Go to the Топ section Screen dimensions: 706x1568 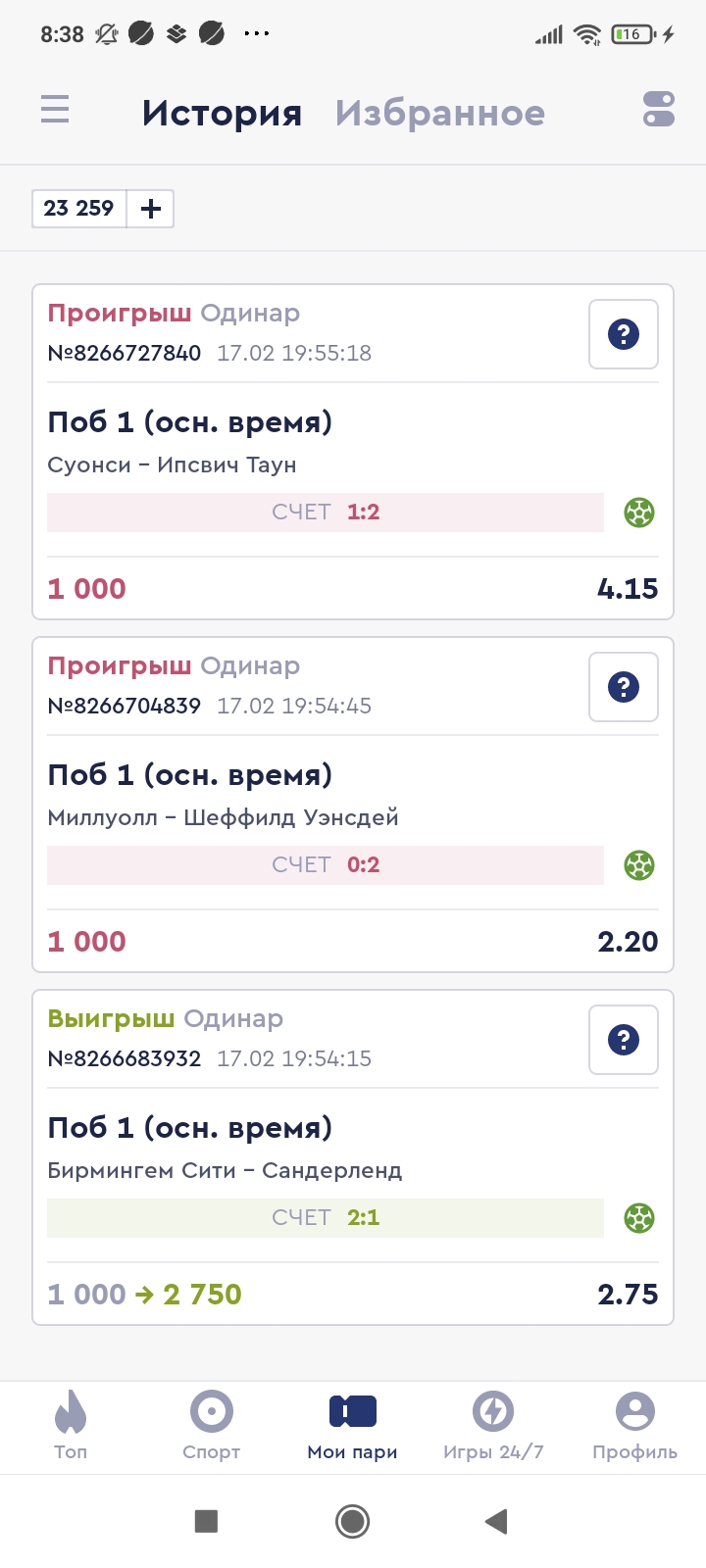point(71,1424)
